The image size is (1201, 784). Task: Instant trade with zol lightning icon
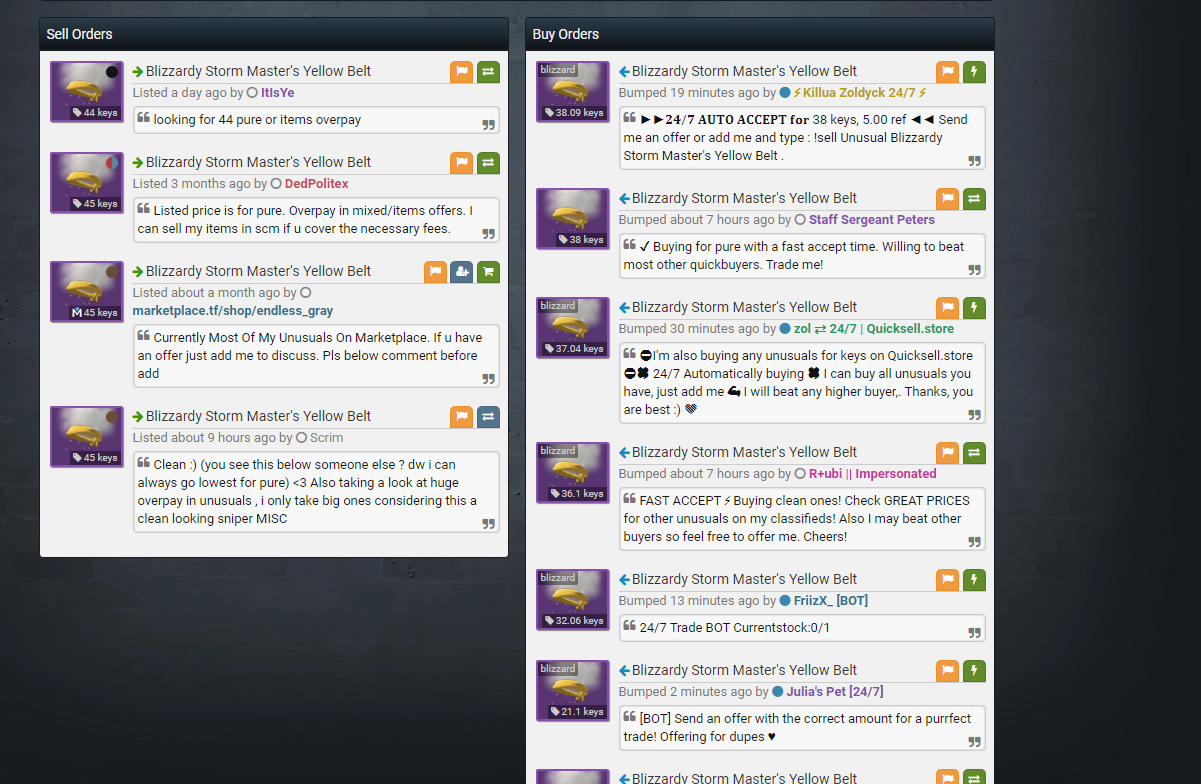(x=974, y=308)
